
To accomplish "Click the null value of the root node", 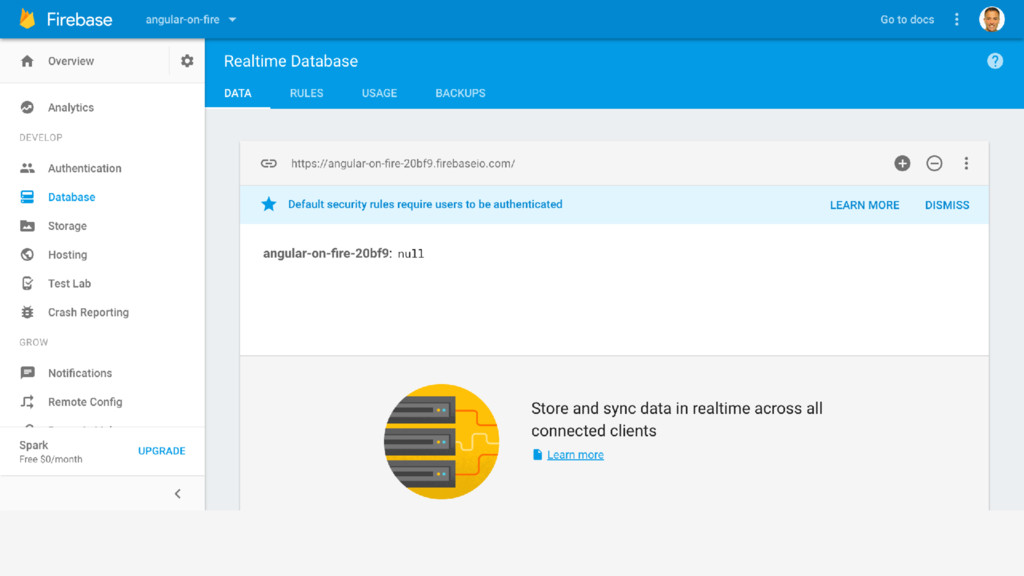I will (x=411, y=254).
